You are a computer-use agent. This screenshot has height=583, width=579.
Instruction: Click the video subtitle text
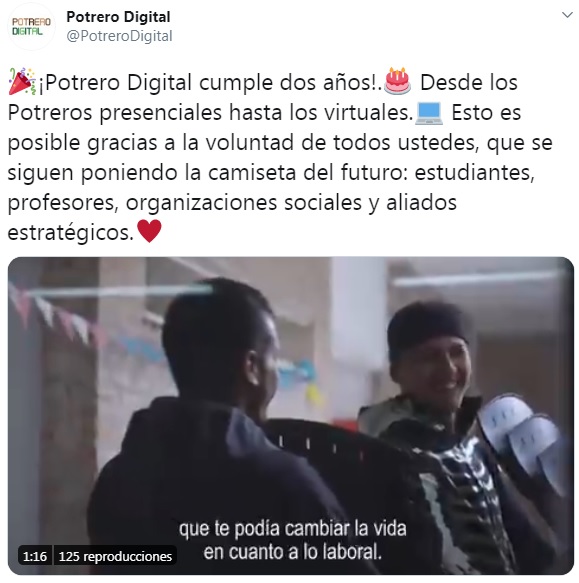293,540
